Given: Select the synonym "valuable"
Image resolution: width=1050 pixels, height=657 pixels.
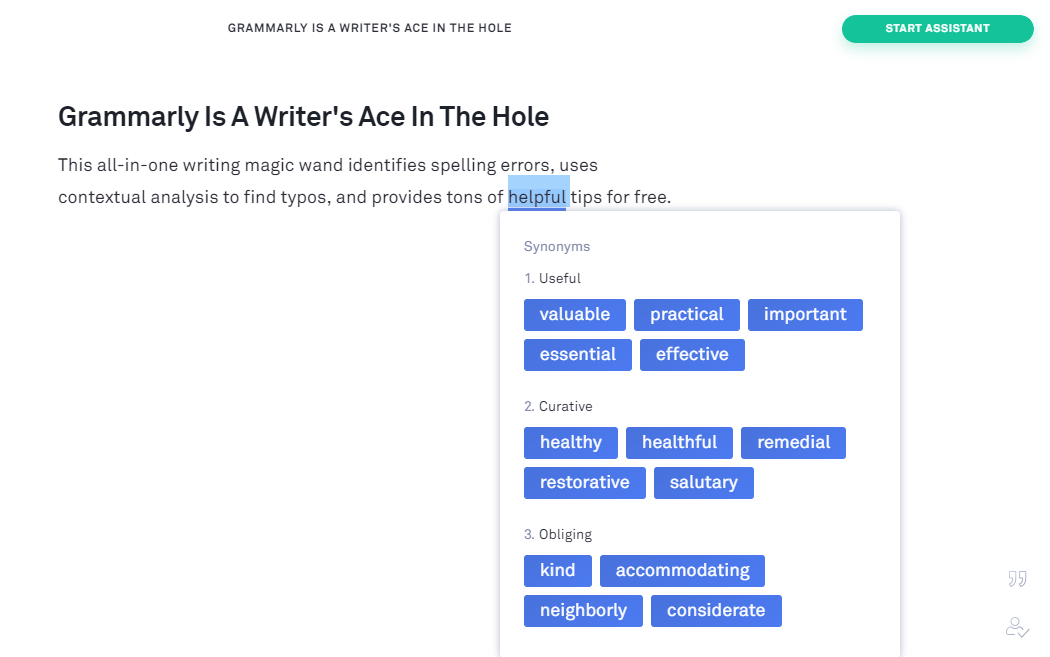Looking at the screenshot, I should click(x=575, y=315).
